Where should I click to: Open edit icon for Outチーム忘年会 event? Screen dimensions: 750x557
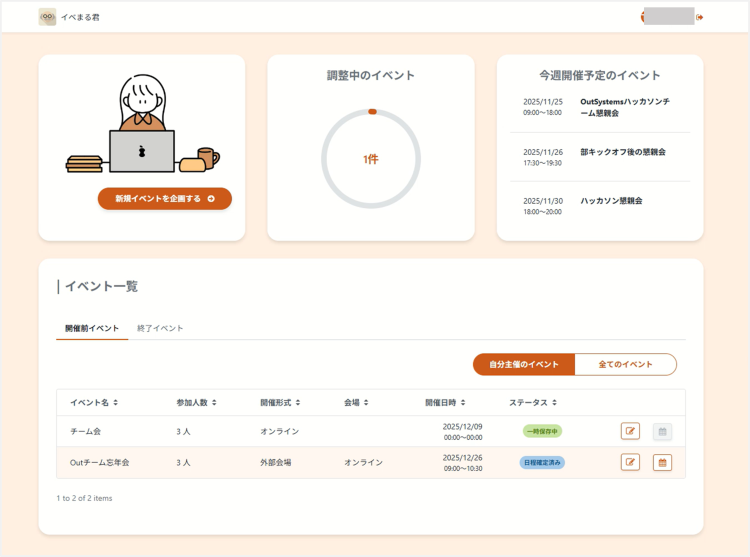630,462
